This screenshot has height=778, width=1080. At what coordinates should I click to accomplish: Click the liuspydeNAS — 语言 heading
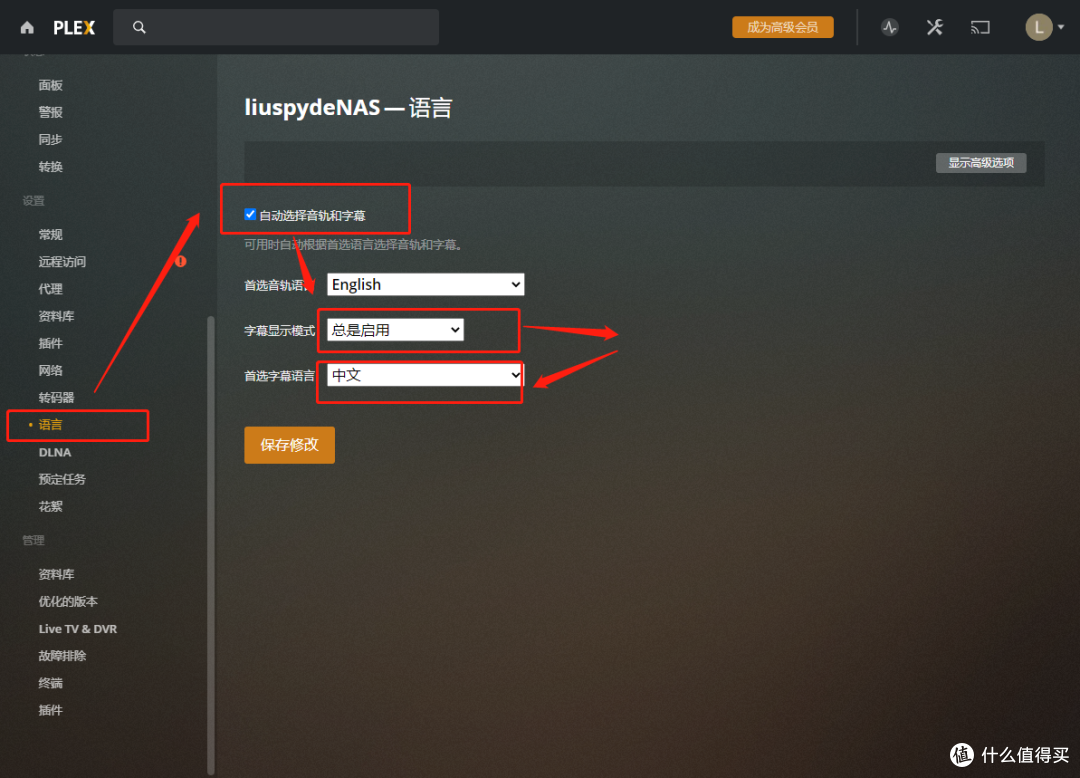click(349, 107)
